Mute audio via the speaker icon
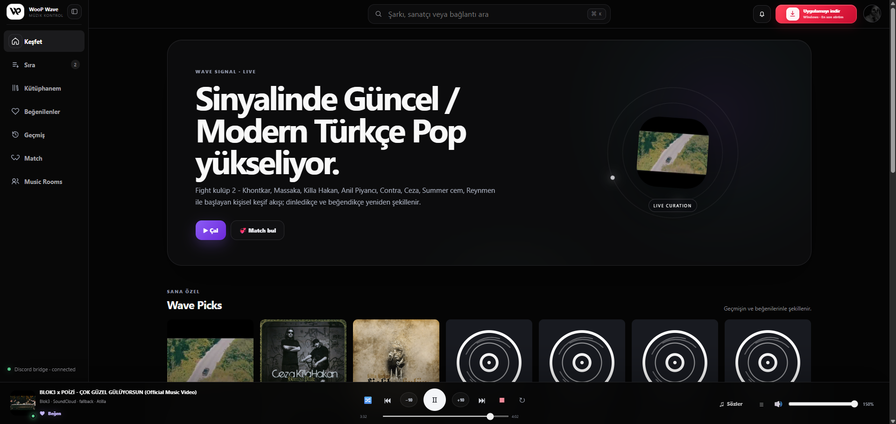Image resolution: width=896 pixels, height=424 pixels. [x=778, y=404]
